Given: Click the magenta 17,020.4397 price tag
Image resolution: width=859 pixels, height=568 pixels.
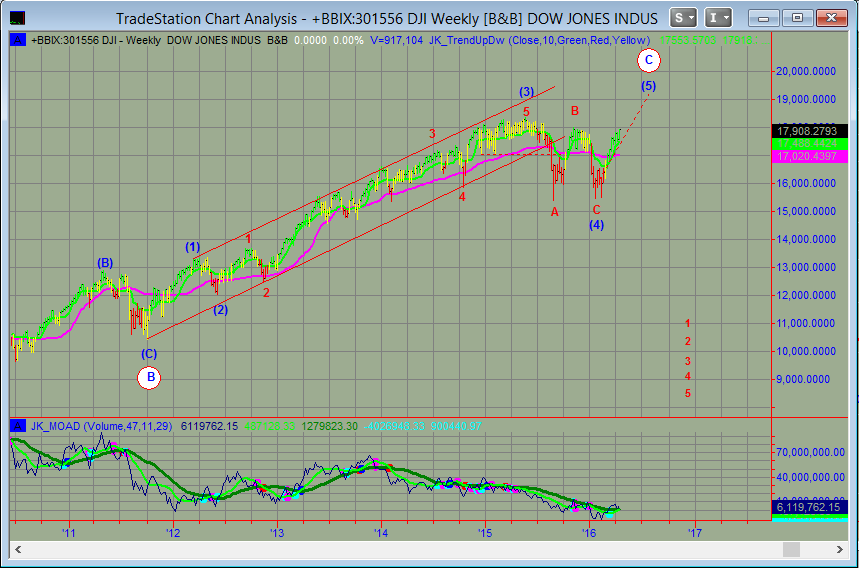Looking at the screenshot, I should click(x=809, y=157).
